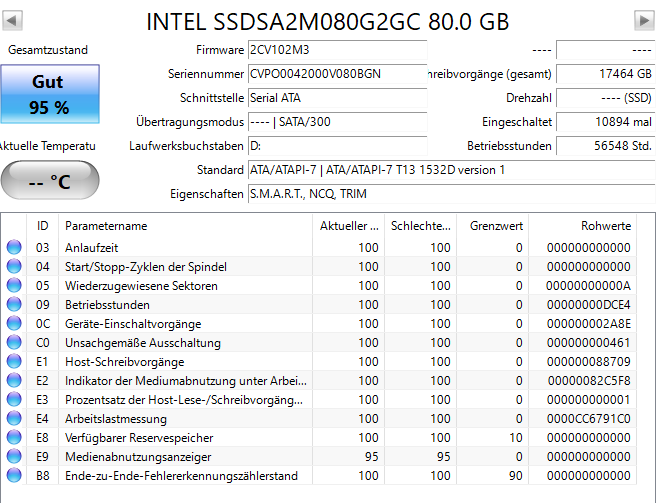Screen dimensions: 657x503
Task: Click status orb for ID 09 Betriebsstunden row
Action: pyautogui.click(x=14, y=304)
